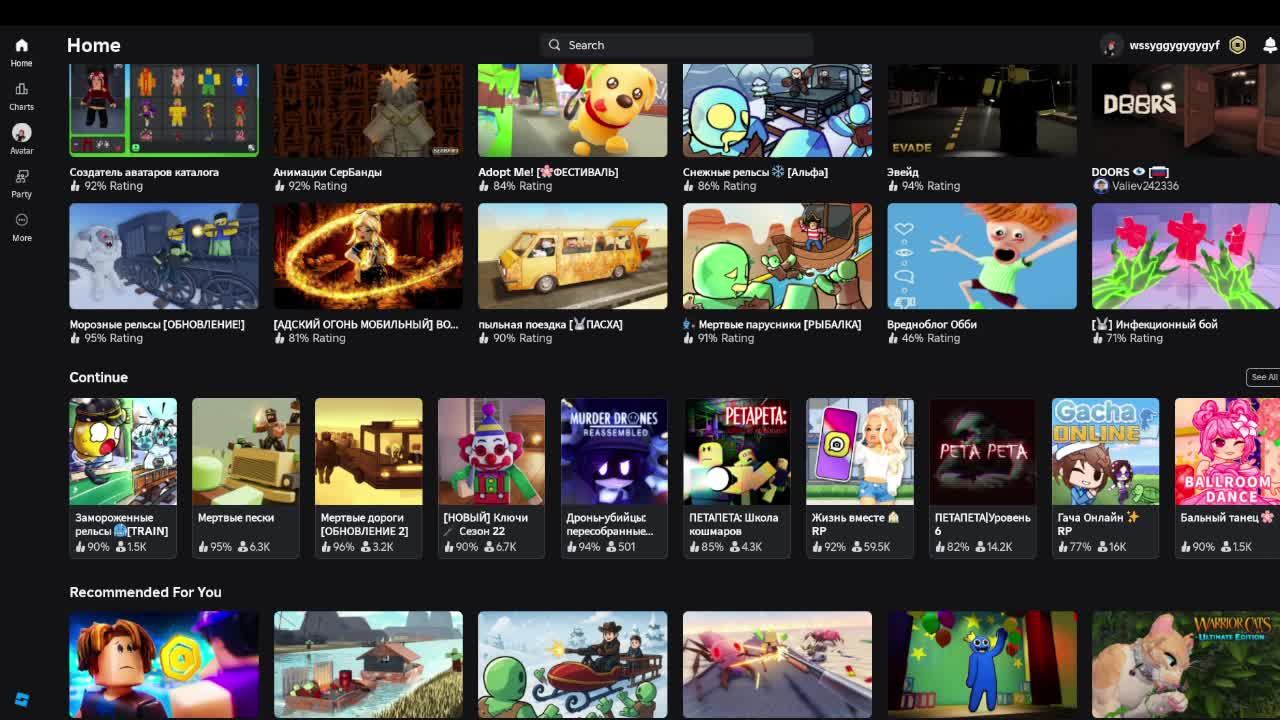The width and height of the screenshot is (1280, 720).
Task: Click Мертвые пески title text
Action: pos(236,518)
